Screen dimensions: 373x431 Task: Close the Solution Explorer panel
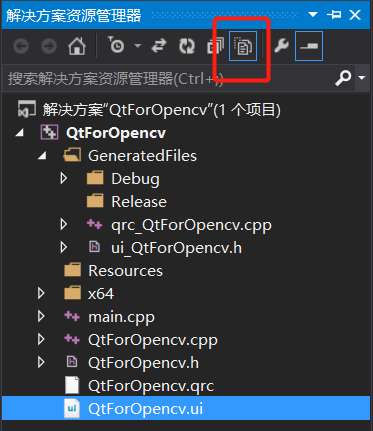coord(355,15)
